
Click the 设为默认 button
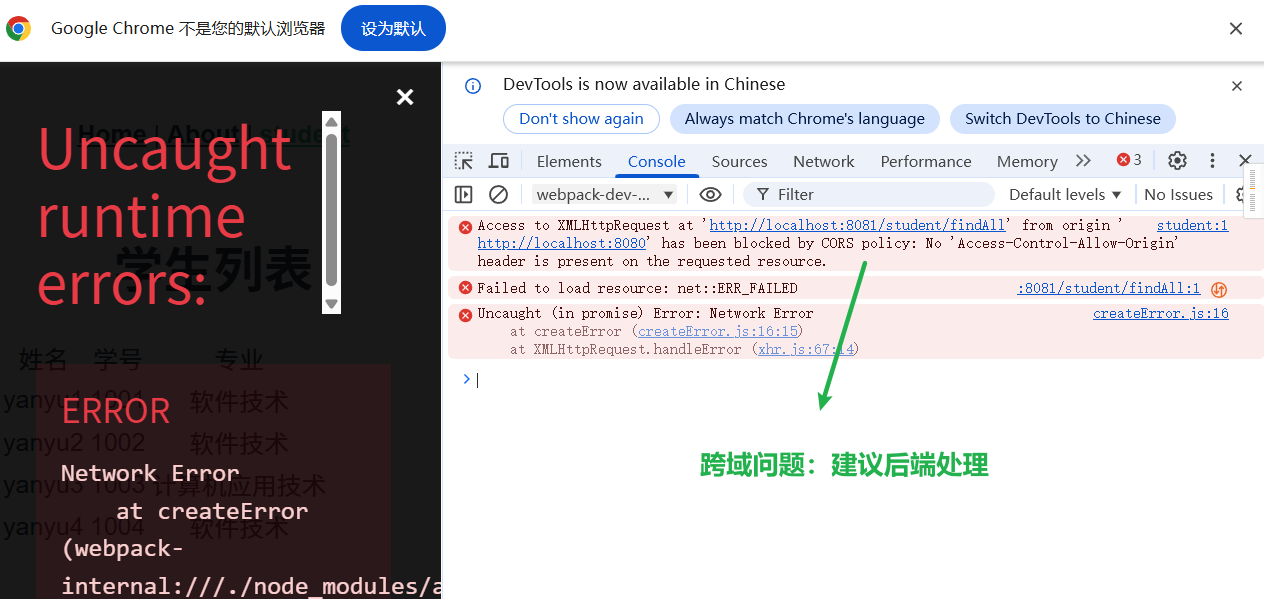[393, 28]
